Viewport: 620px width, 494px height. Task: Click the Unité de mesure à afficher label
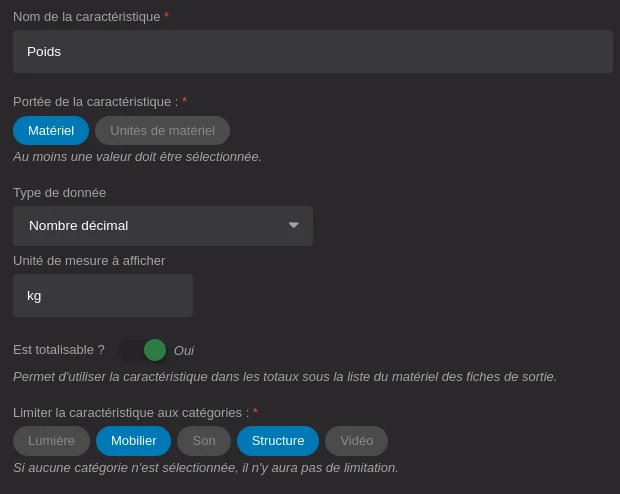pyautogui.click(x=89, y=260)
